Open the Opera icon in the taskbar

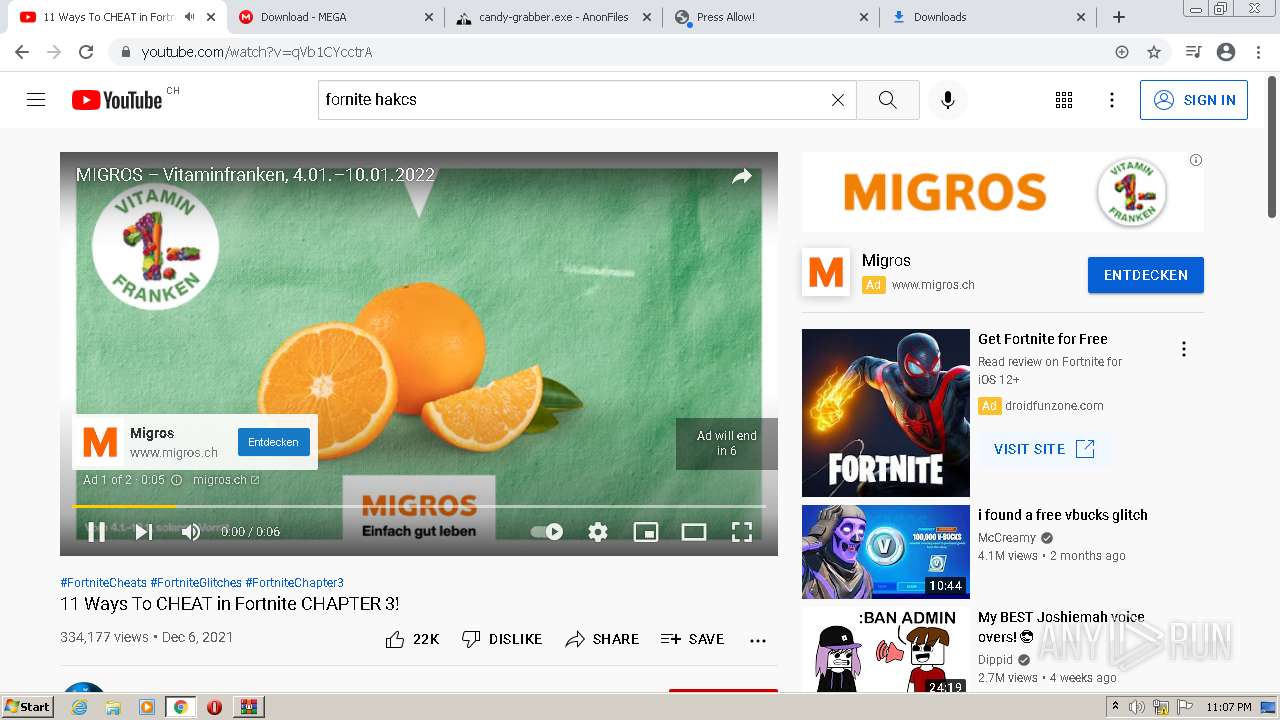[x=214, y=707]
